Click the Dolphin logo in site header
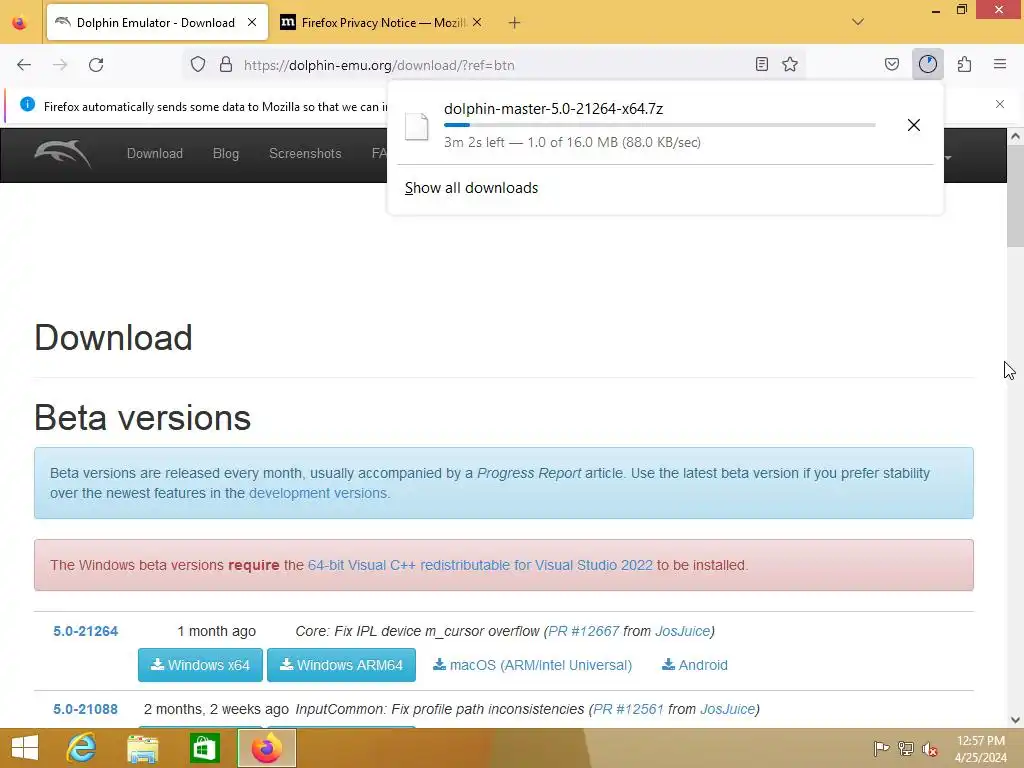 click(x=63, y=153)
